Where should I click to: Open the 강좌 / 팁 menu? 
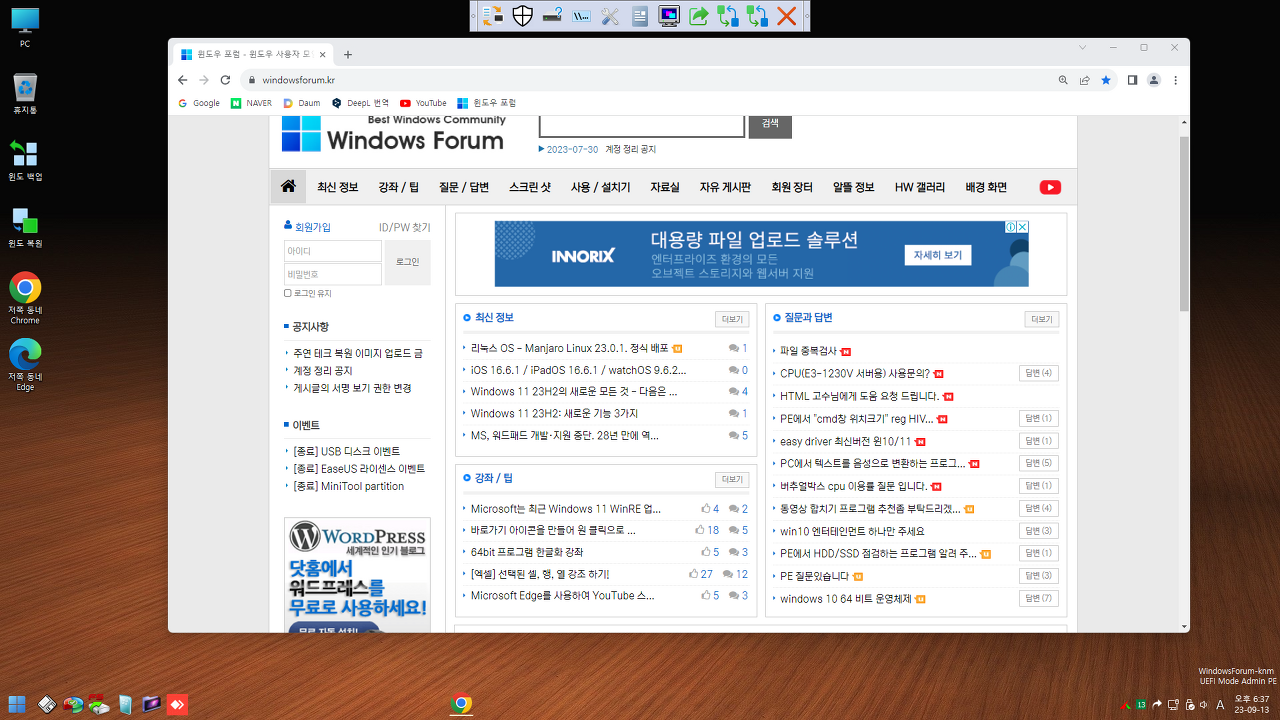pyautogui.click(x=398, y=187)
